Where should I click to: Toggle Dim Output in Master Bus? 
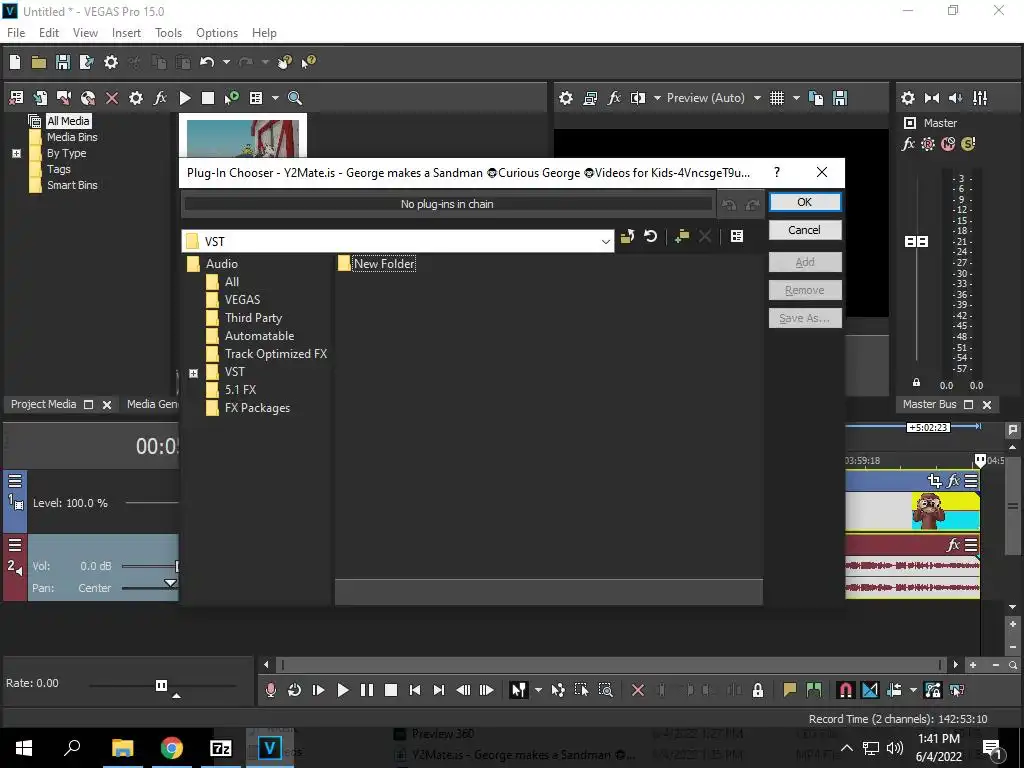click(955, 98)
